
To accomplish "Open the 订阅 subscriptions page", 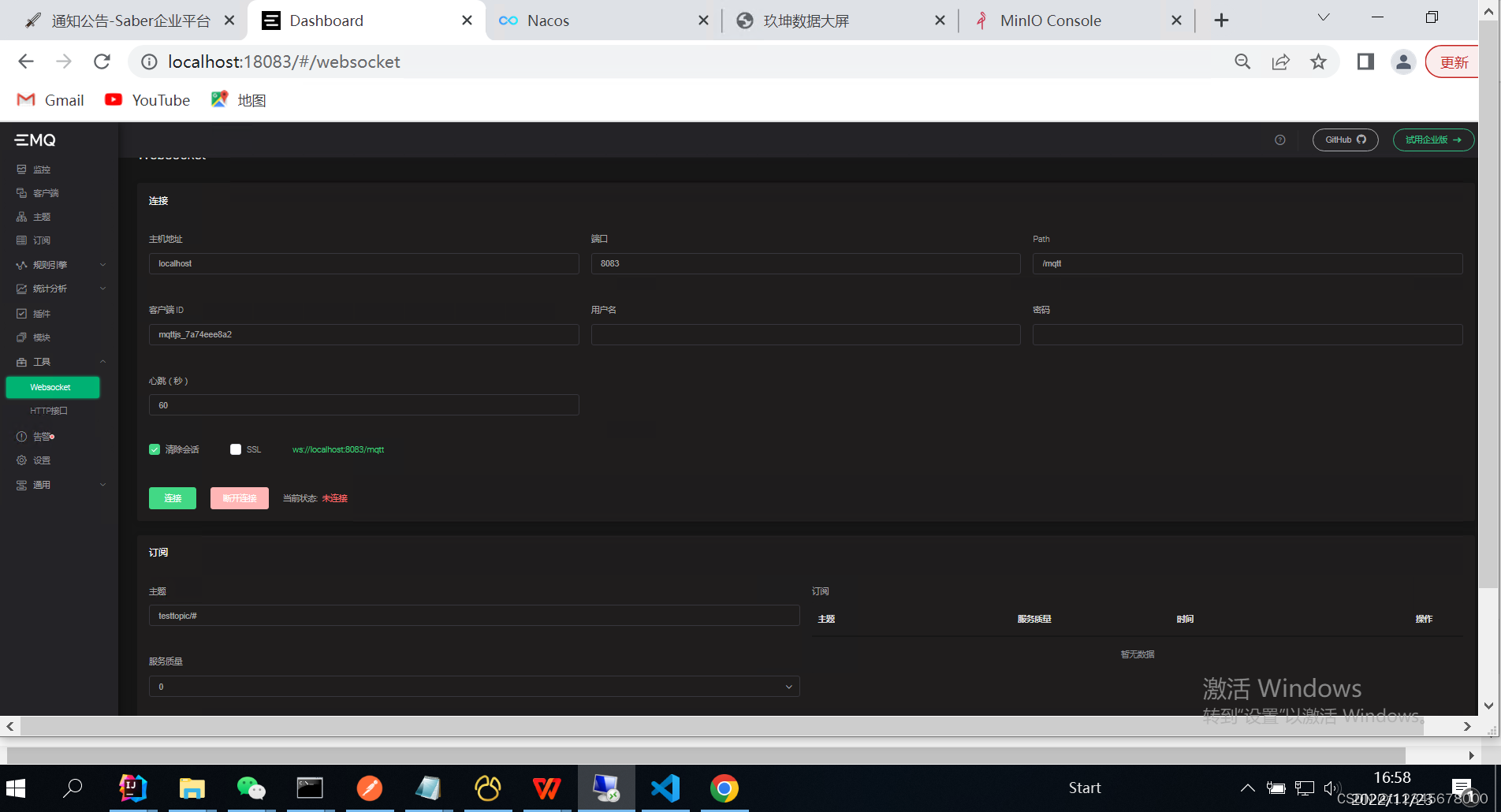I will click(x=42, y=240).
